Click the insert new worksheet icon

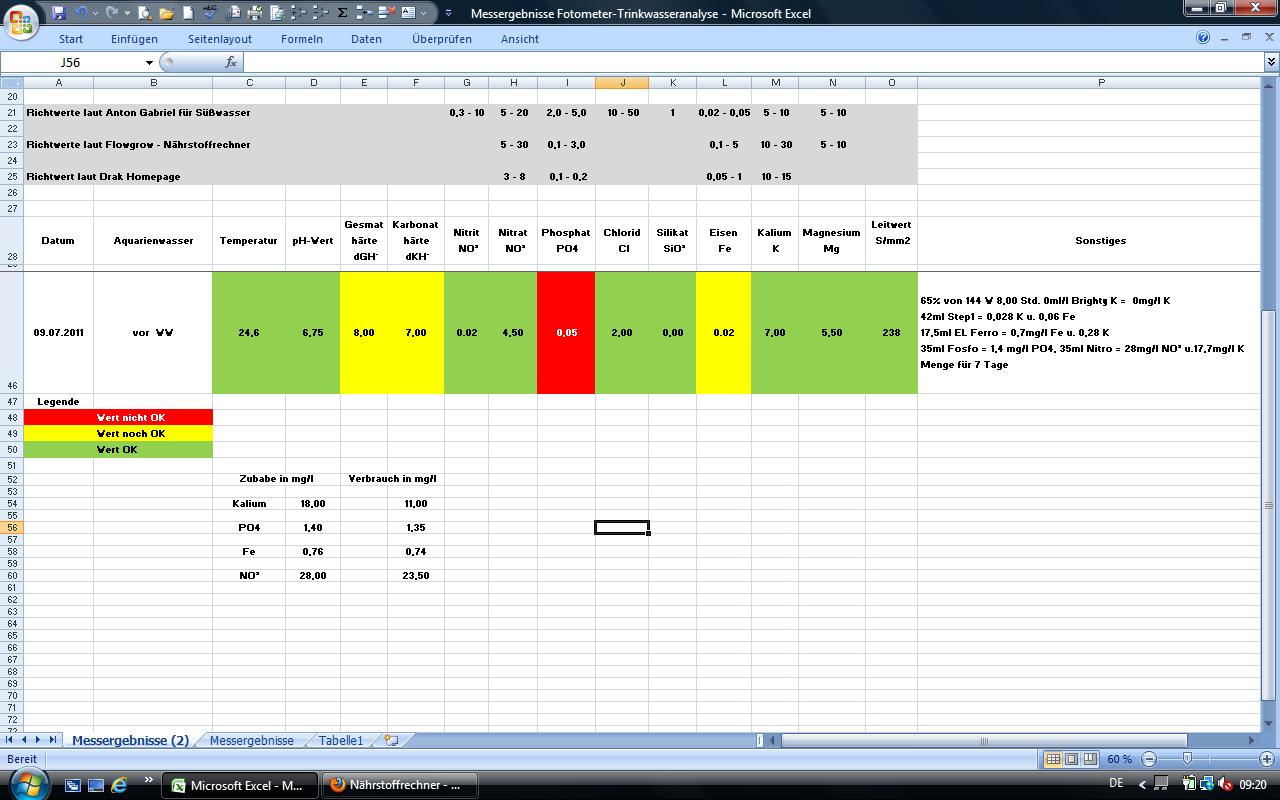[391, 741]
